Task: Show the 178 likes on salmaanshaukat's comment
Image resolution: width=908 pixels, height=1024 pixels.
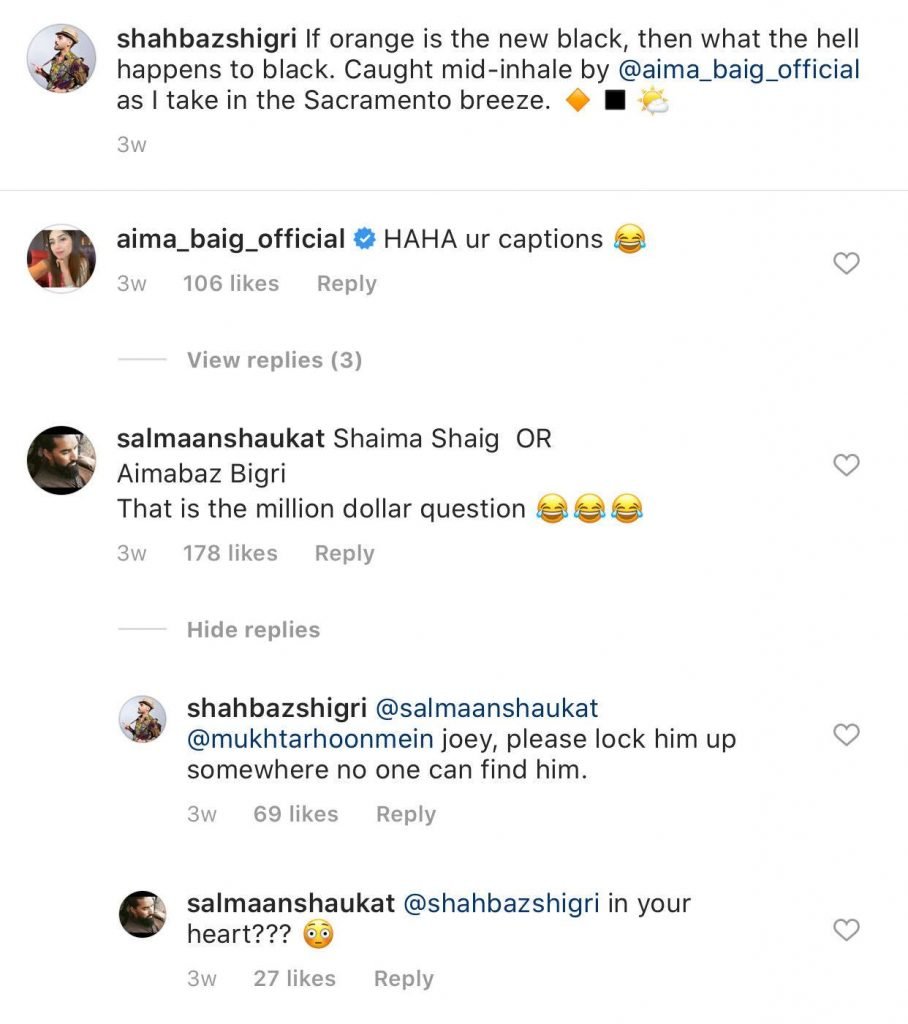Action: 230,554
